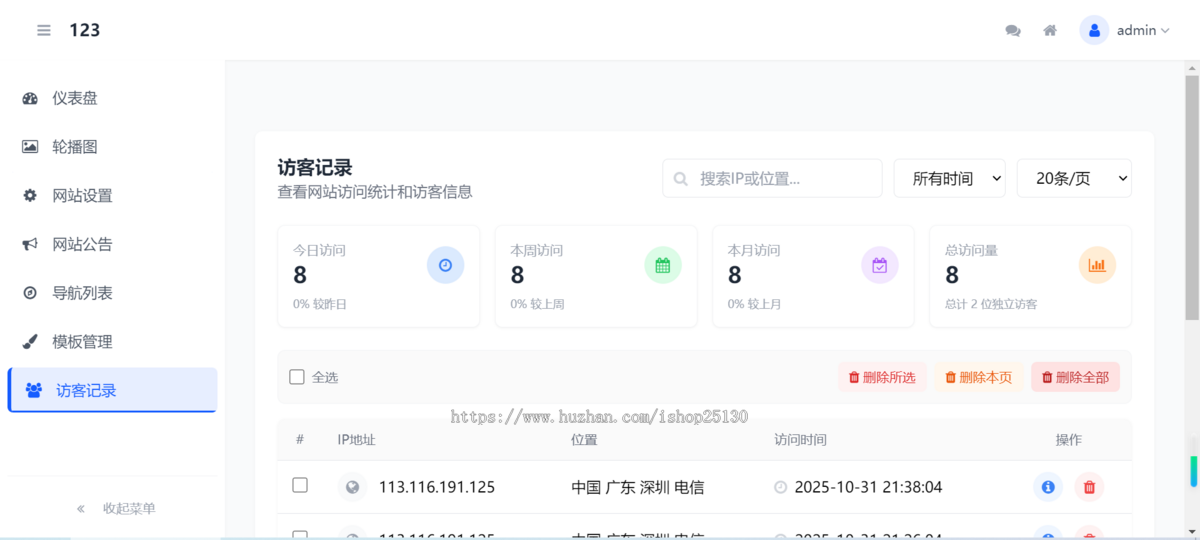Viewport: 1200px width, 540px height.
Task: Click the 操作 column header
Action: [x=1069, y=440]
